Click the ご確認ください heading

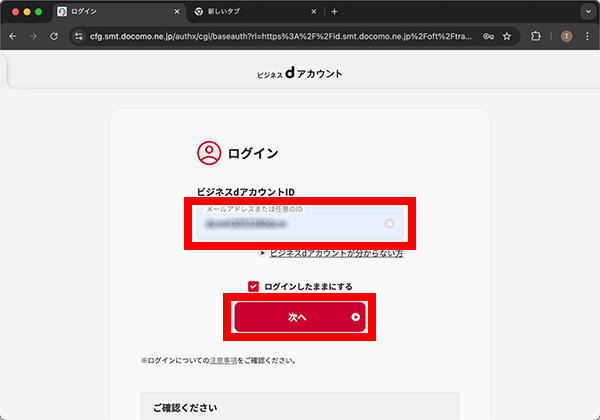(185, 408)
